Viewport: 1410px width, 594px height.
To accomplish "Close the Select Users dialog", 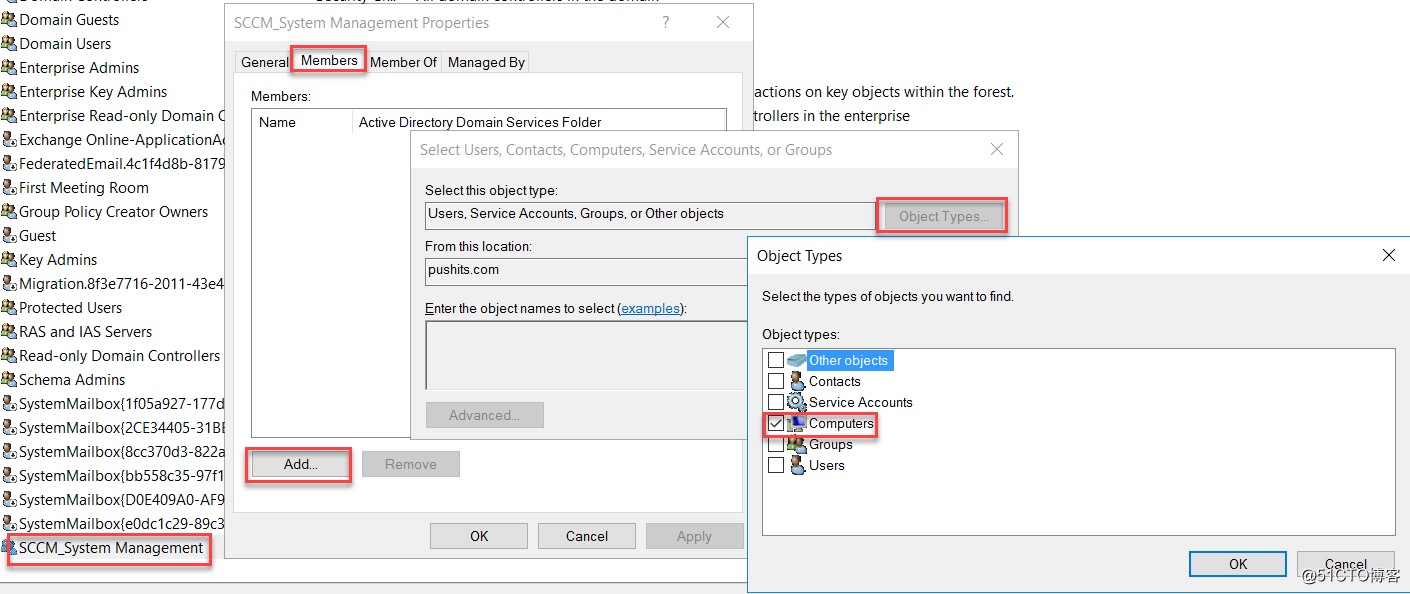I will (996, 150).
